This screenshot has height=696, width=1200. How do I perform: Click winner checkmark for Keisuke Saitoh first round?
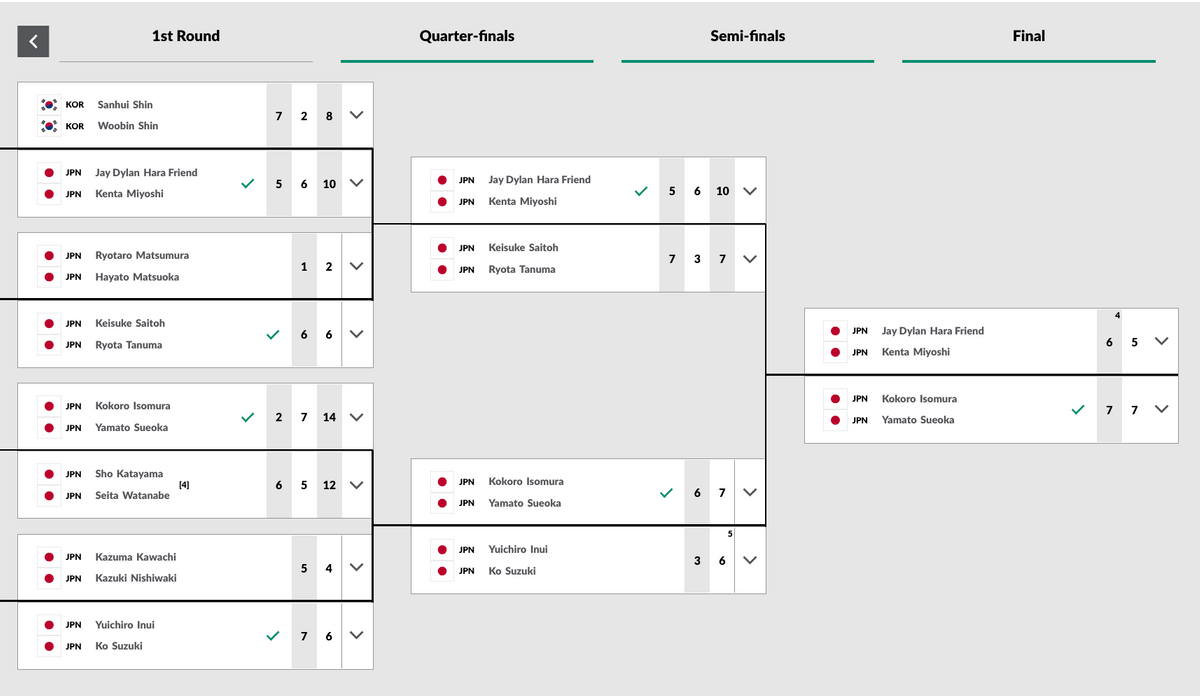pyautogui.click(x=273, y=334)
